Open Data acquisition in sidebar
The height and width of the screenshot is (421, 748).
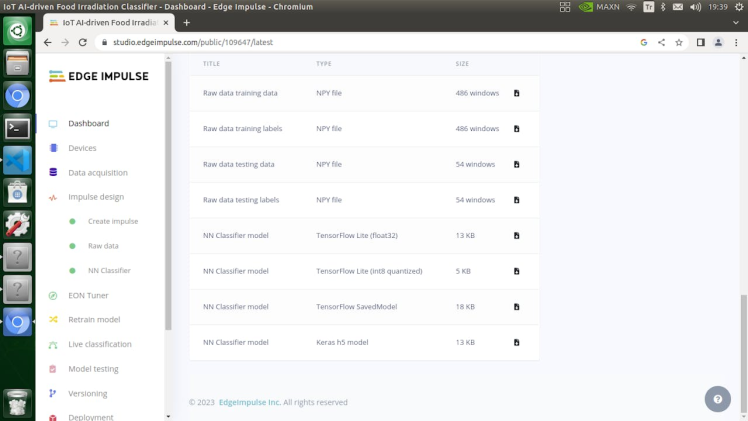tap(97, 172)
